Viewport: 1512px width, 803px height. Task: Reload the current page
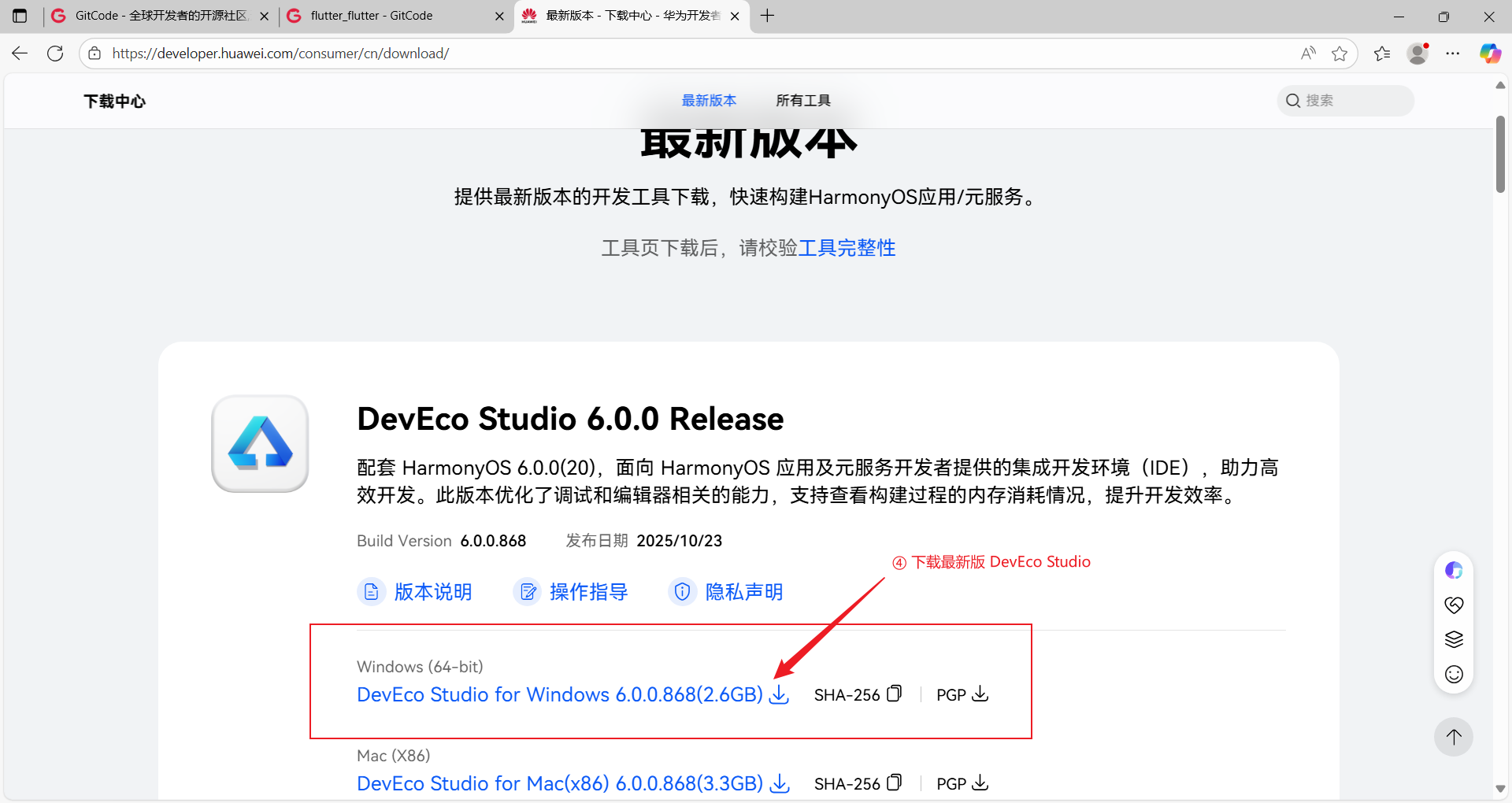point(55,54)
